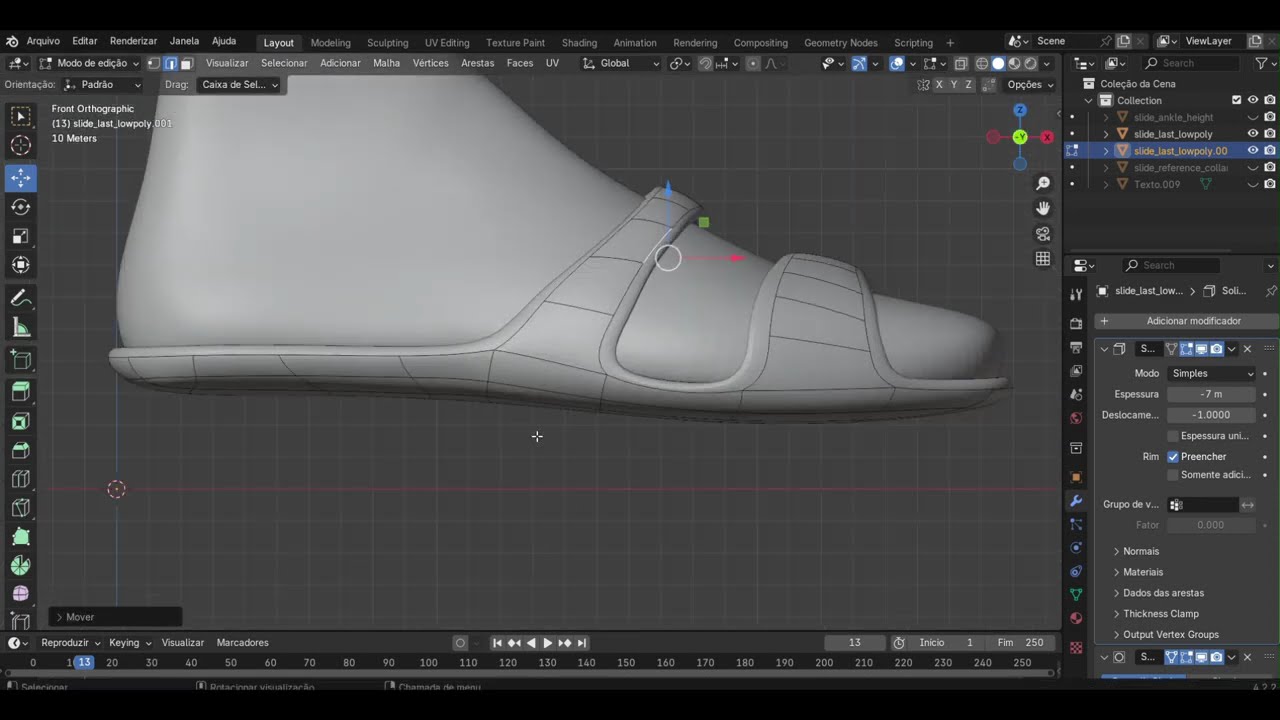Screen dimensions: 1280x720
Task: Open the Material properties tab
Action: 1076,618
